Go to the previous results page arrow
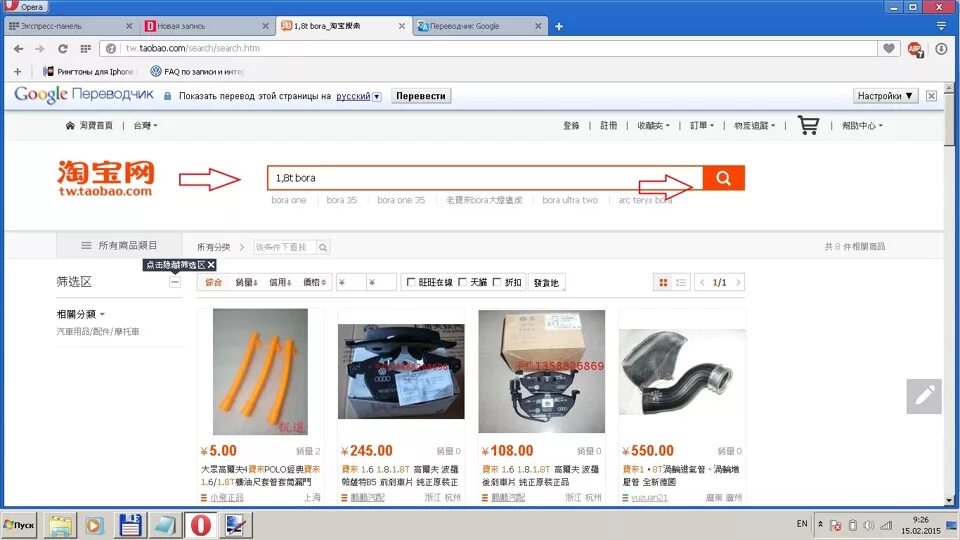Viewport: 960px width, 540px height. click(x=702, y=282)
